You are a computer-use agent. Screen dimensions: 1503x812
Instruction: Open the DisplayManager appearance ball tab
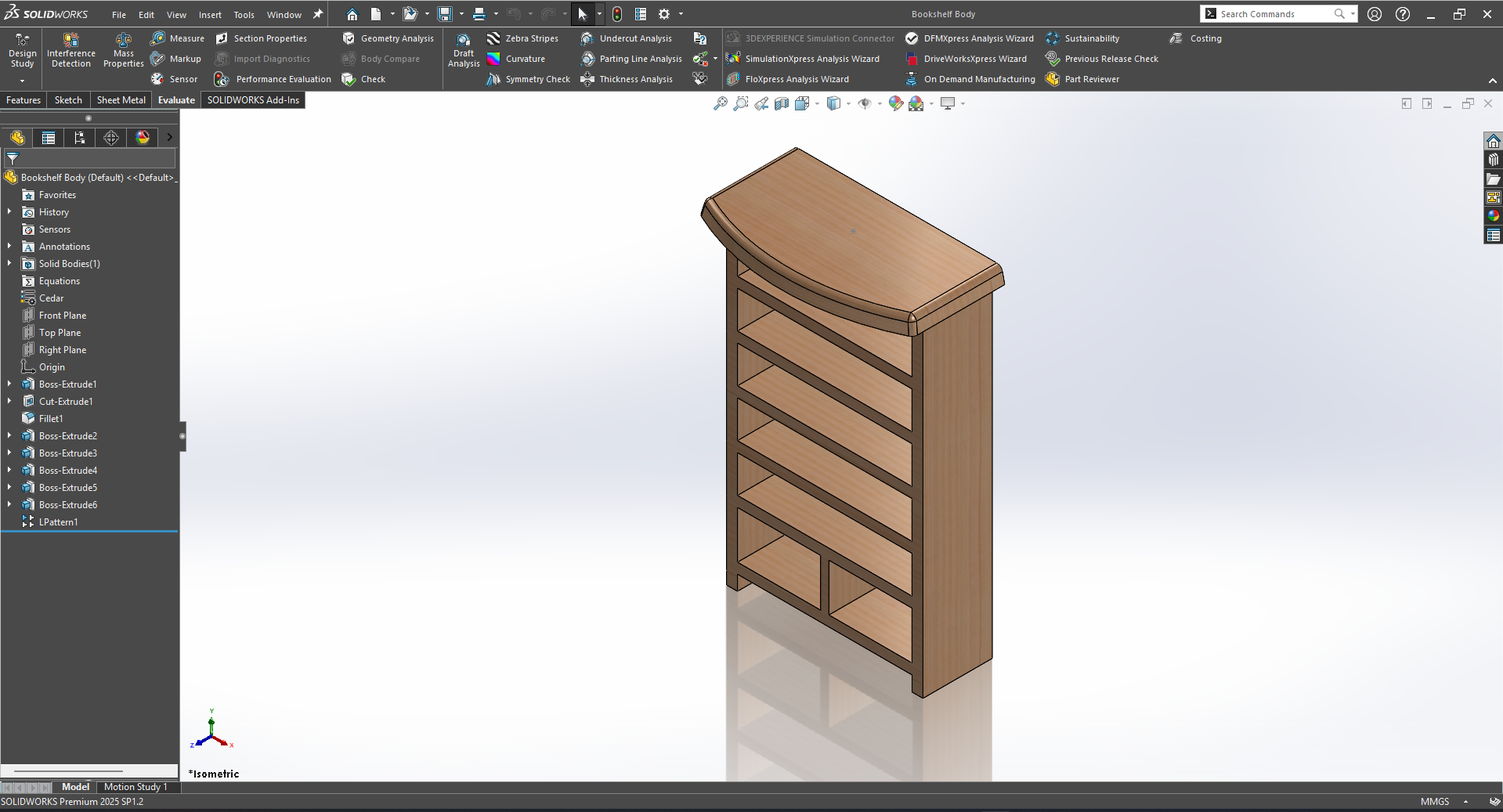pyautogui.click(x=143, y=138)
